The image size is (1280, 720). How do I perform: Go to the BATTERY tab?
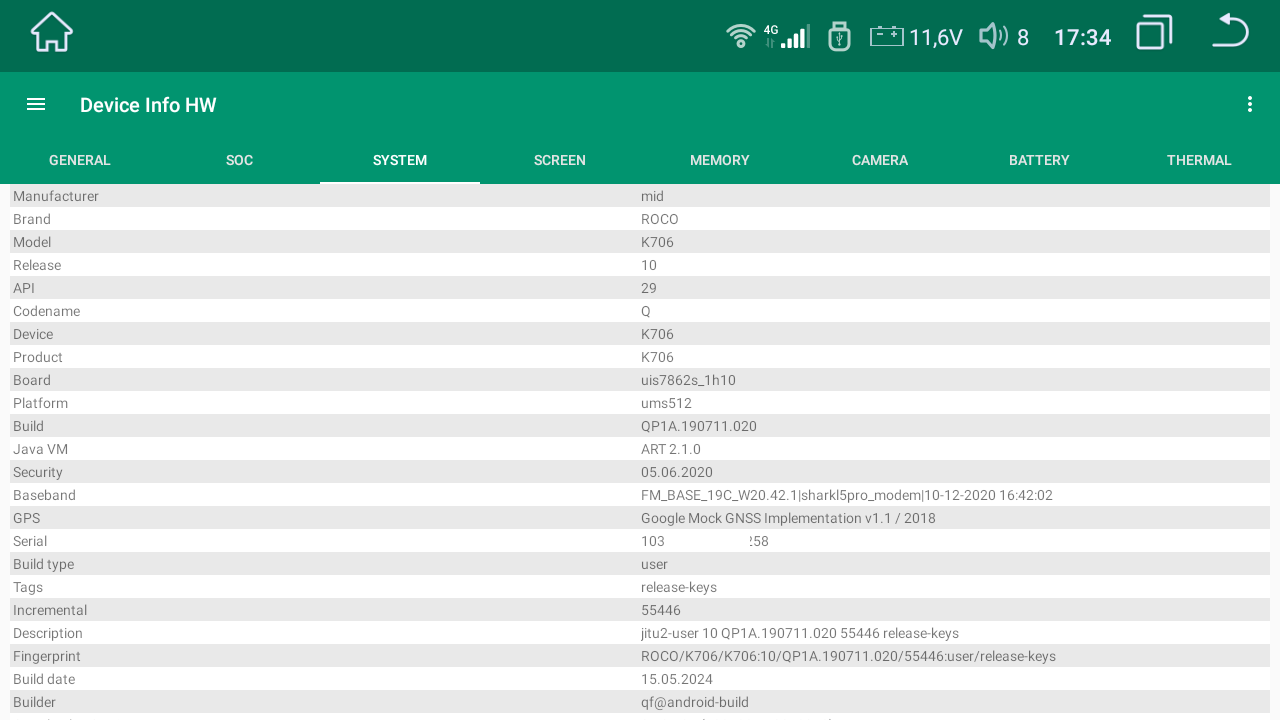pos(1040,160)
